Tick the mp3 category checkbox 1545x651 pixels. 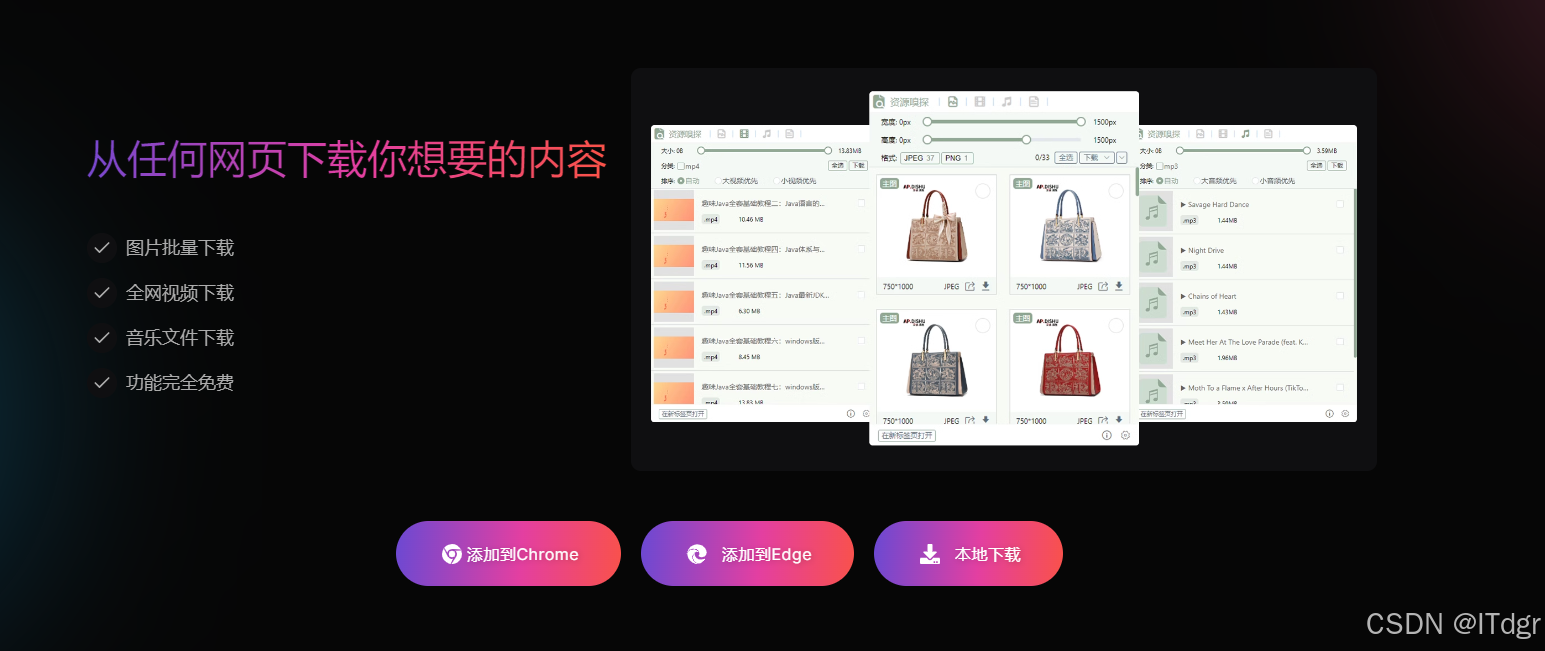1160,166
